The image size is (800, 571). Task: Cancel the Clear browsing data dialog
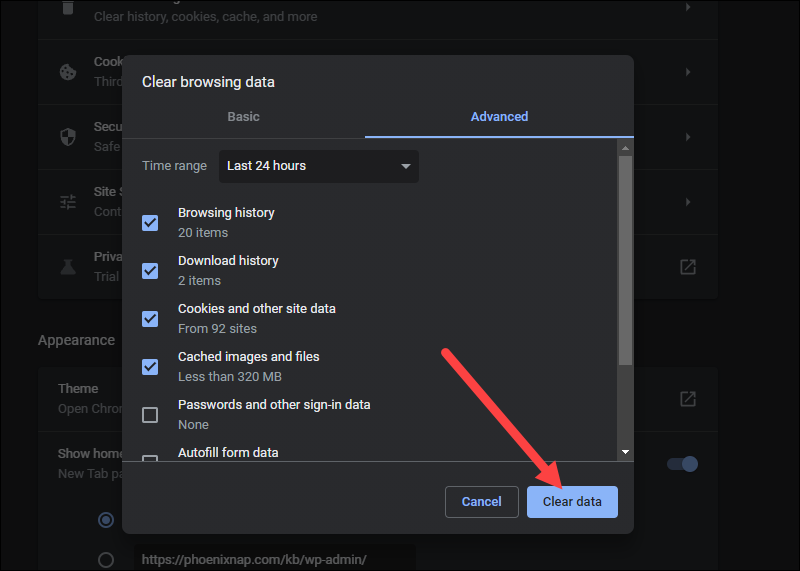[x=482, y=502]
